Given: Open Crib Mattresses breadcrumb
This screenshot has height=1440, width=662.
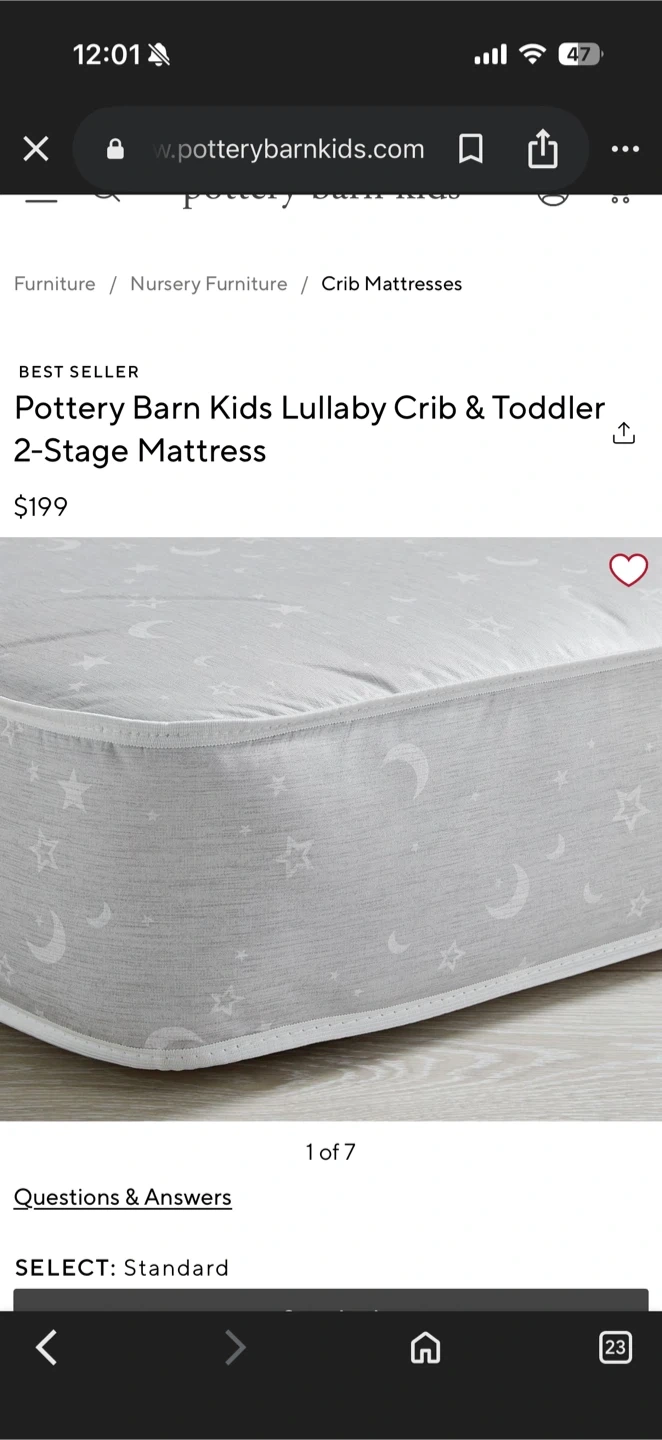Looking at the screenshot, I should point(392,284).
